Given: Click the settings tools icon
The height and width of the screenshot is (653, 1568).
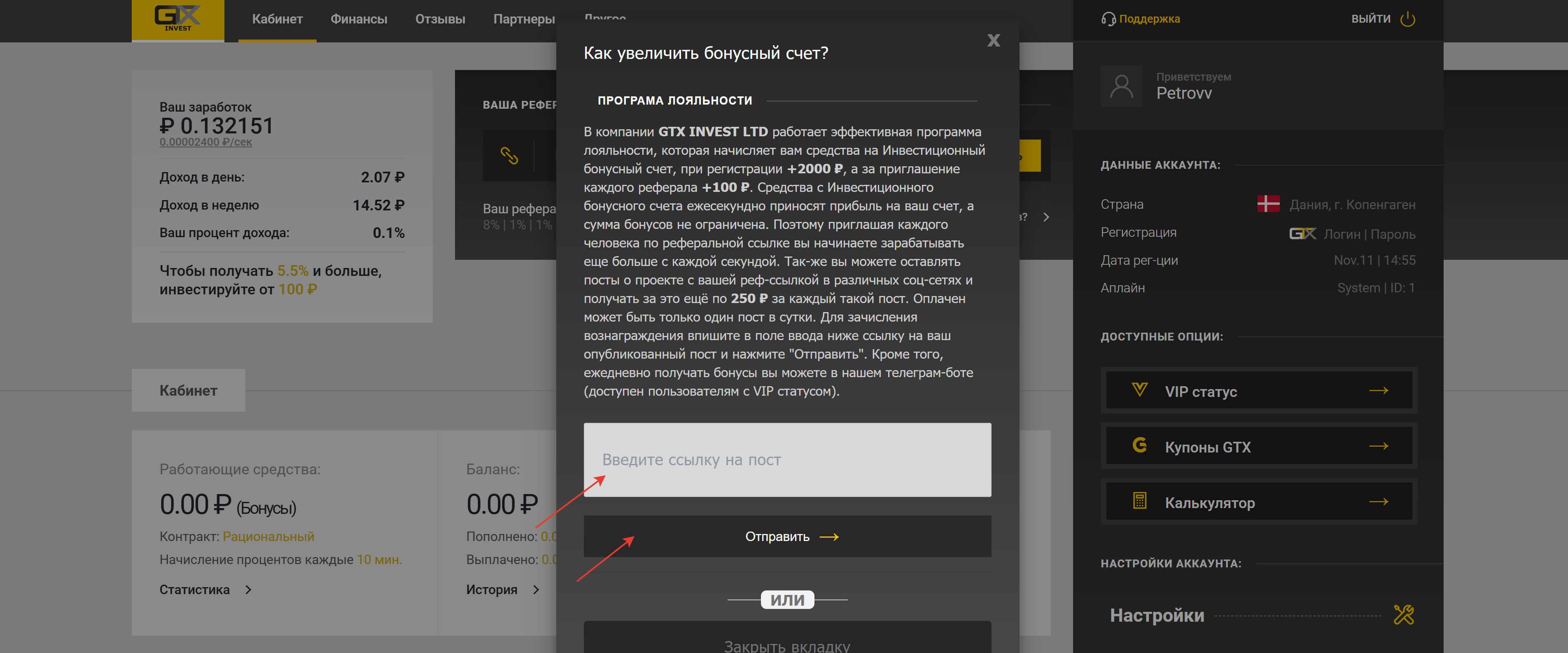Looking at the screenshot, I should tap(1404, 615).
